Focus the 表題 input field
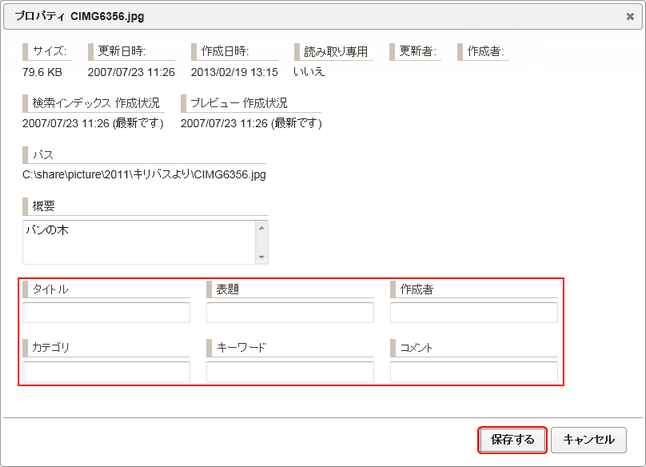This screenshot has height=467, width=646. [290, 313]
